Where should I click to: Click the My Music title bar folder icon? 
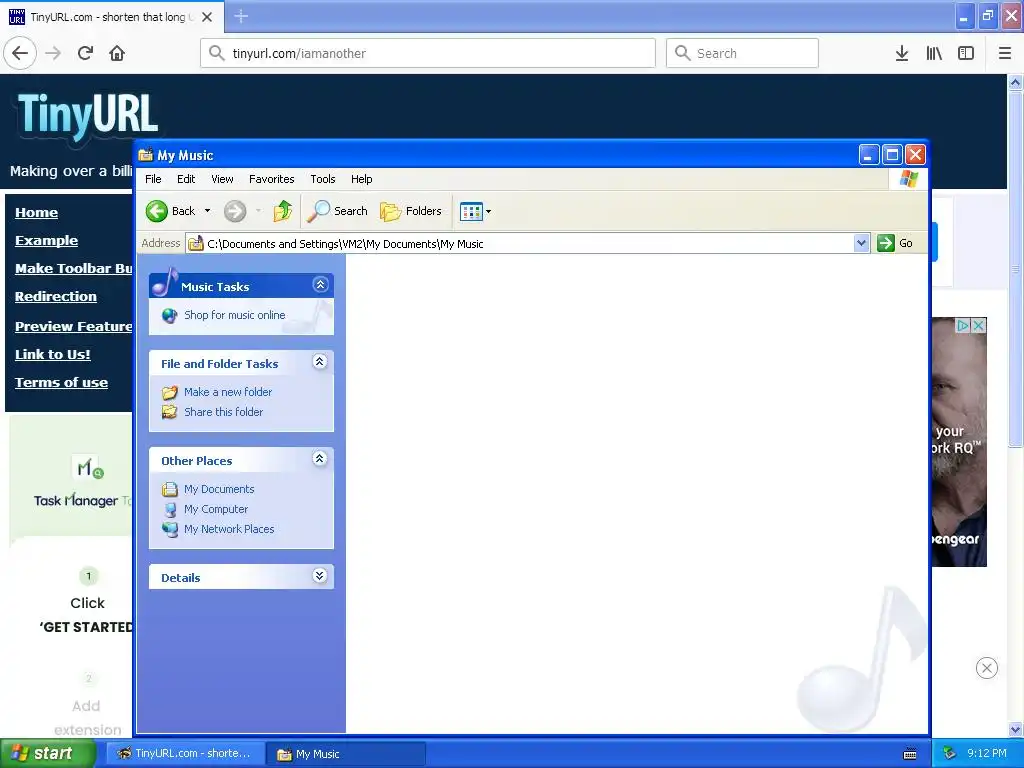[x=146, y=155]
